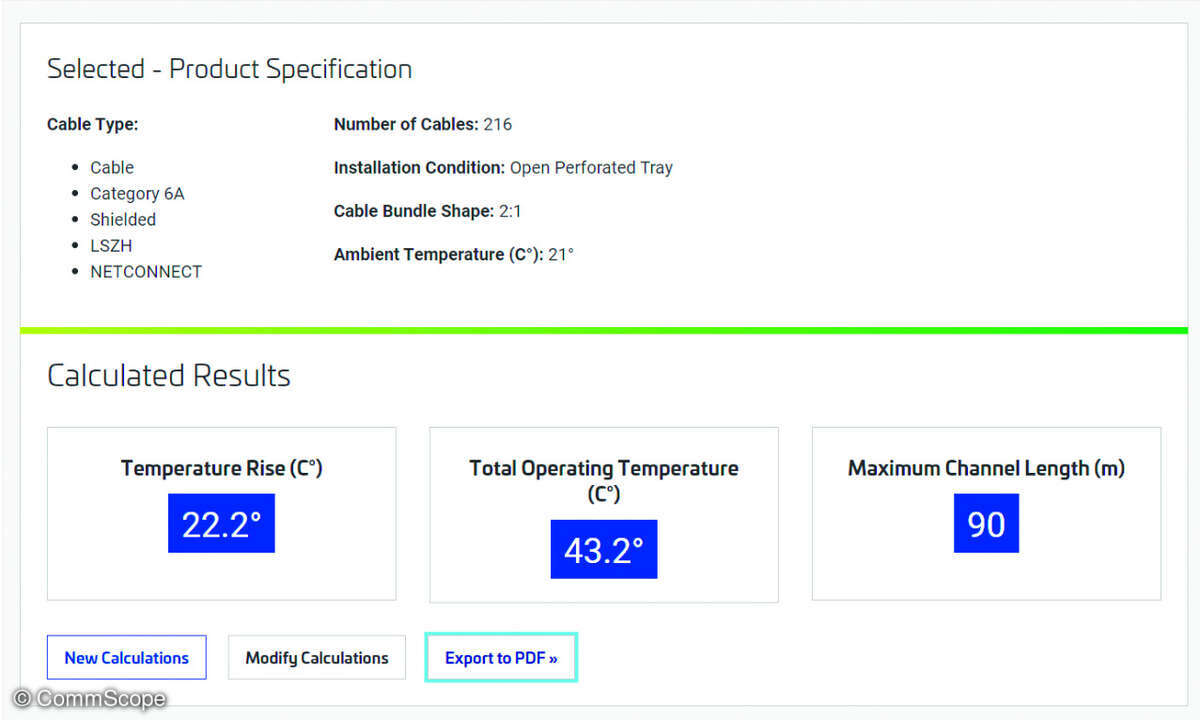This screenshot has height=720, width=1200.
Task: Click the Shielded list item
Action: click(x=123, y=220)
